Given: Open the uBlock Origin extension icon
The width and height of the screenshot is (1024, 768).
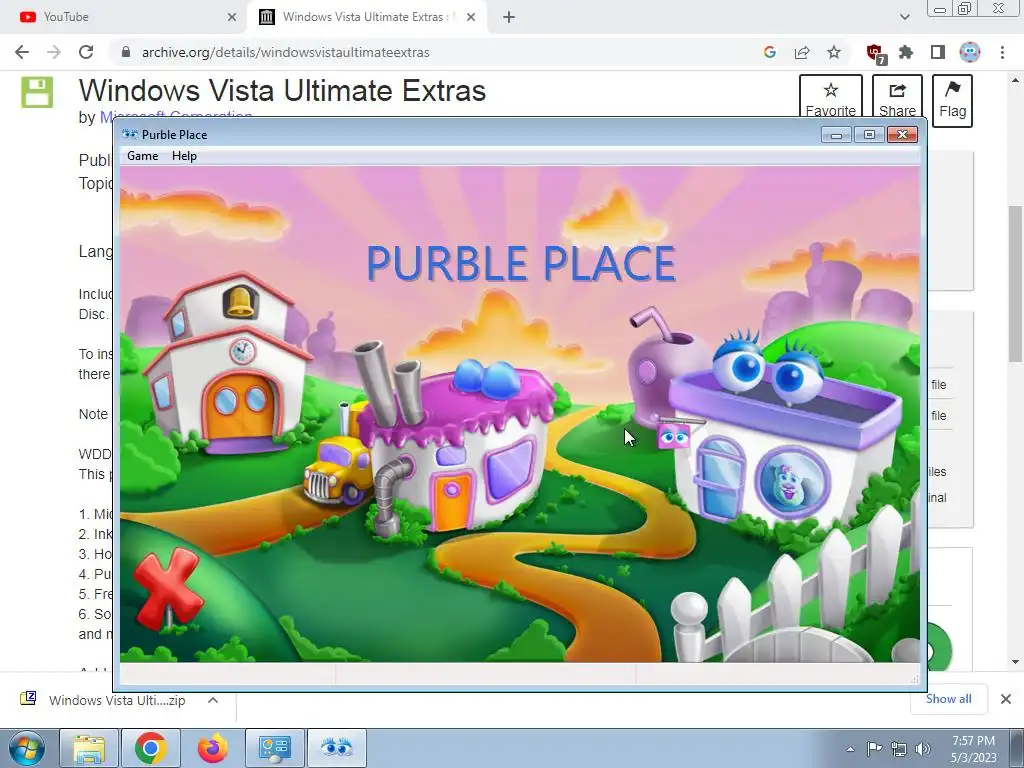Looking at the screenshot, I should [x=874, y=53].
